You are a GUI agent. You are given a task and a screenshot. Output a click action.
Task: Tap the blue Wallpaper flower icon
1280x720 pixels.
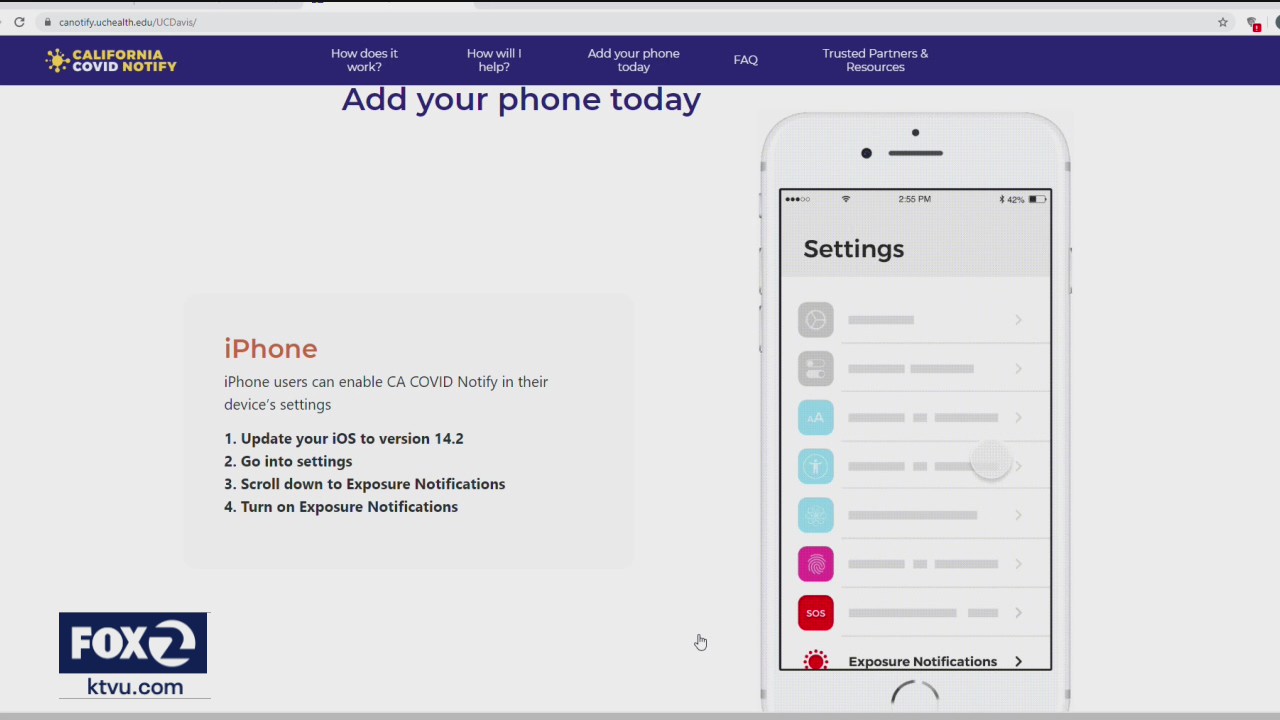coord(815,515)
